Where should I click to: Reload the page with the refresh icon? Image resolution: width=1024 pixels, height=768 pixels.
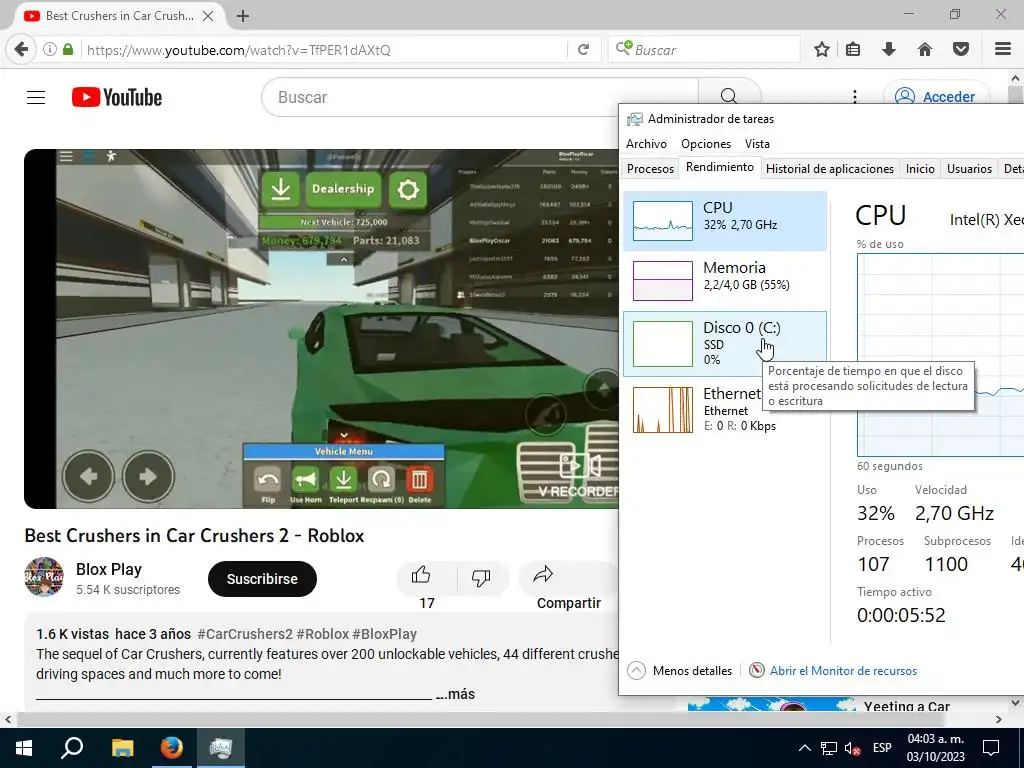pos(583,50)
